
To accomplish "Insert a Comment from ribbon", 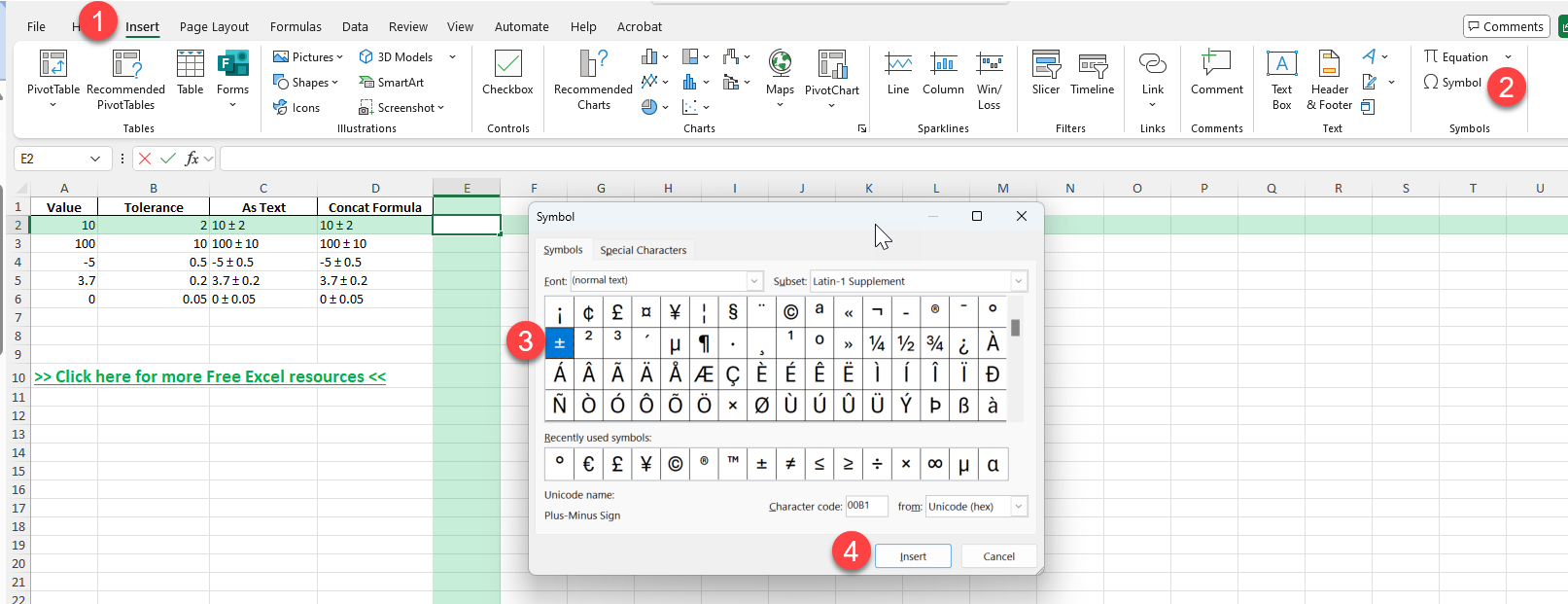I will point(1217,74).
